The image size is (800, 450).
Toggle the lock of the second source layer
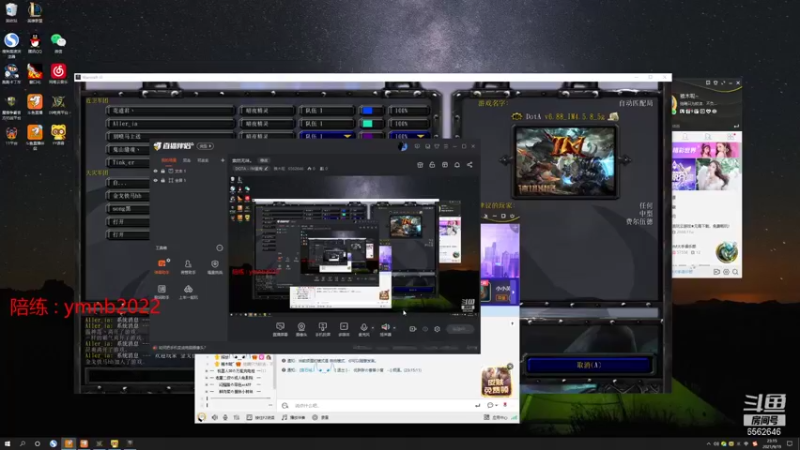point(163,180)
